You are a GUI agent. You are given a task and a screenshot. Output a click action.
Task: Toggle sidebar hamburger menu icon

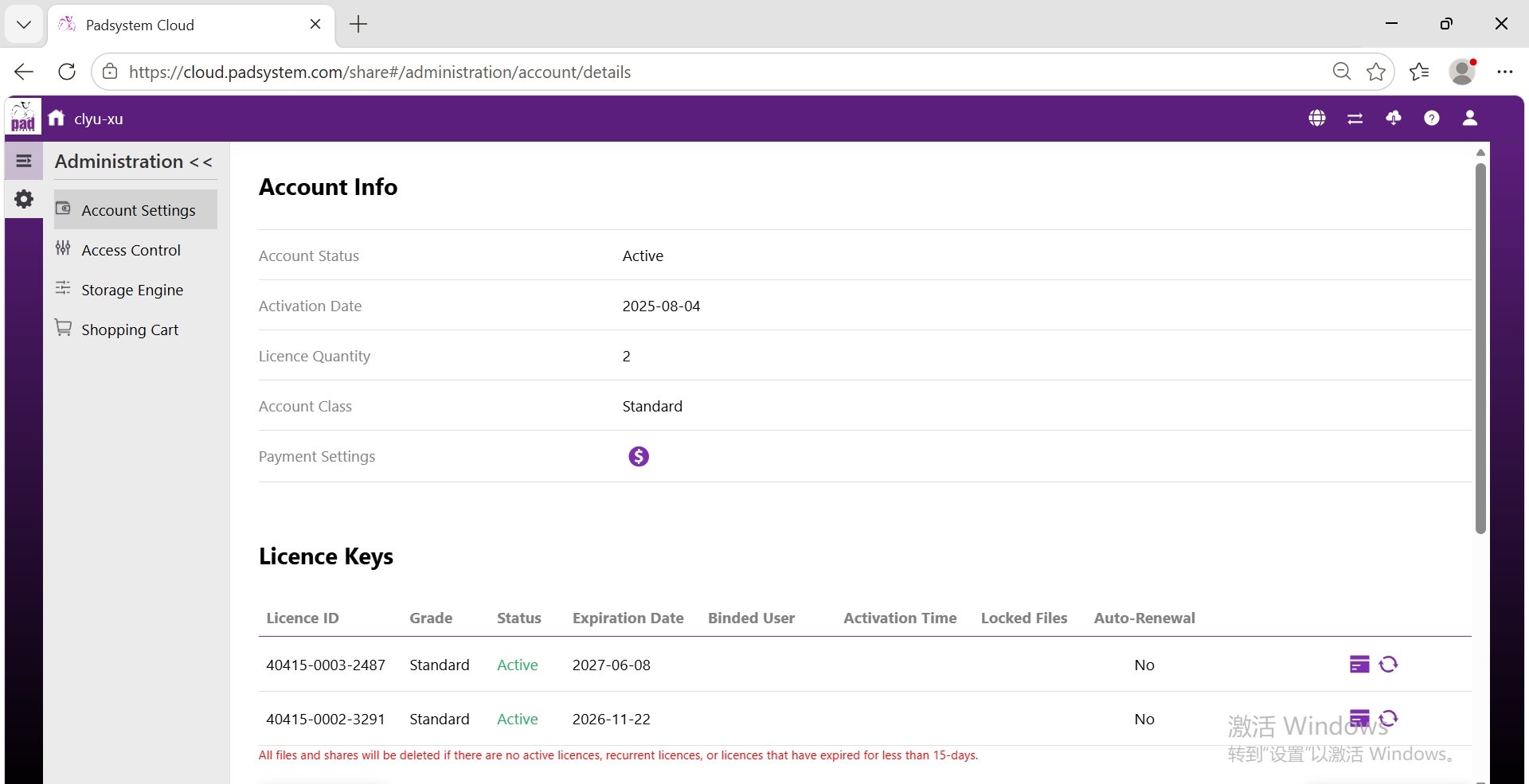click(24, 161)
